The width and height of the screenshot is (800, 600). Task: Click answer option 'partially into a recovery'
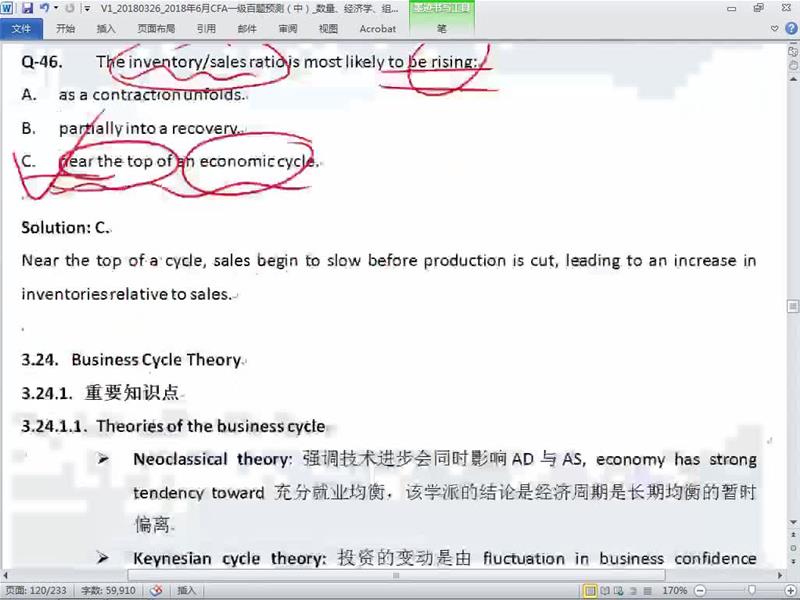149,129
